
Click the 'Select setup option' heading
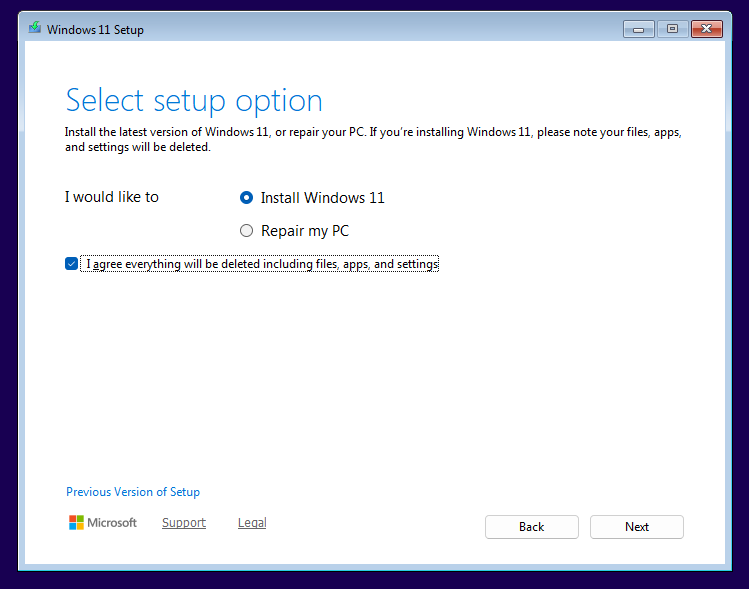(x=194, y=101)
